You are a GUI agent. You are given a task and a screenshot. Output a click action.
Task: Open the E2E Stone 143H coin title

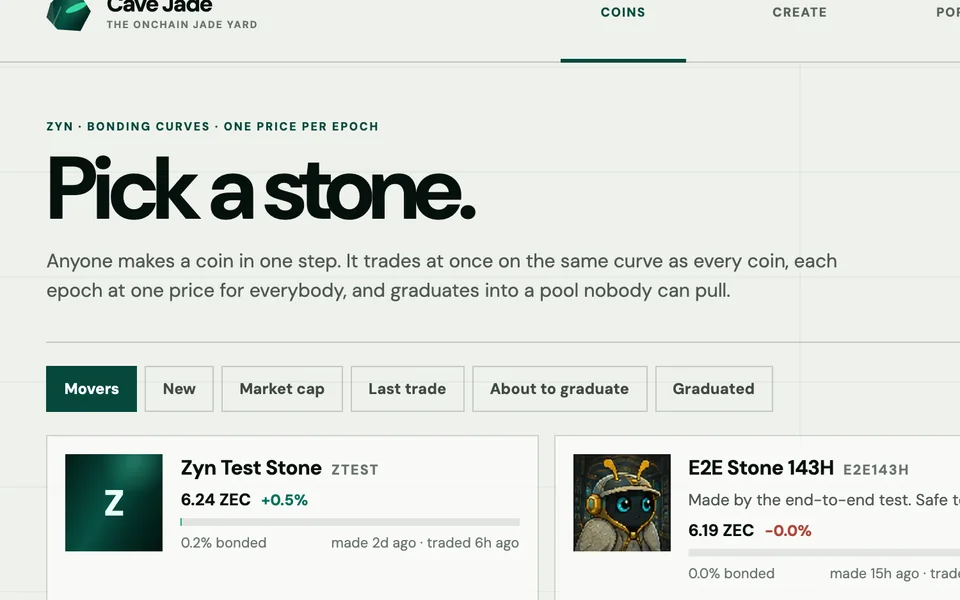pyautogui.click(x=761, y=468)
